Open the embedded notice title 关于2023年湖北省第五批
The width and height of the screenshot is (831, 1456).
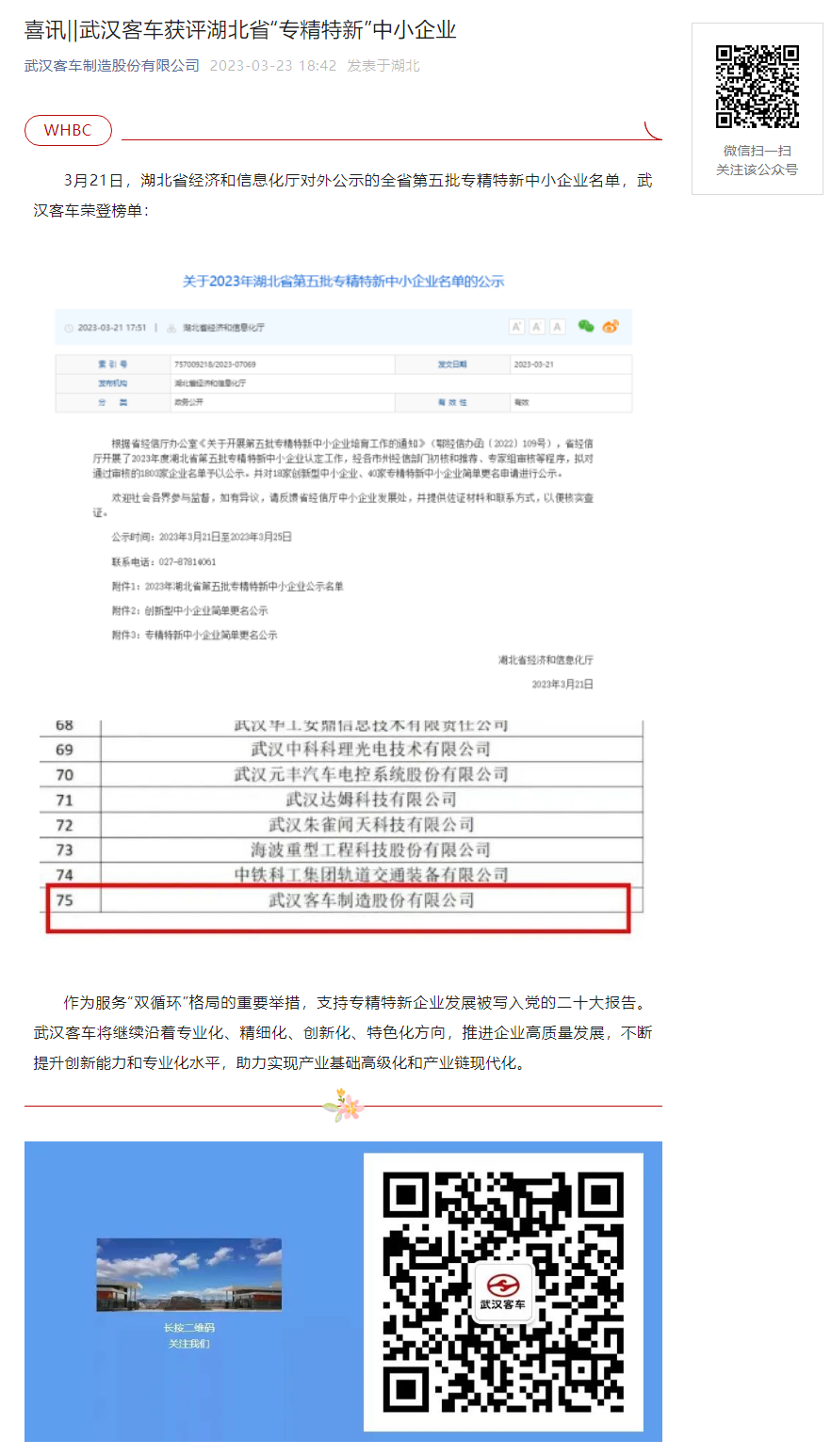(343, 281)
